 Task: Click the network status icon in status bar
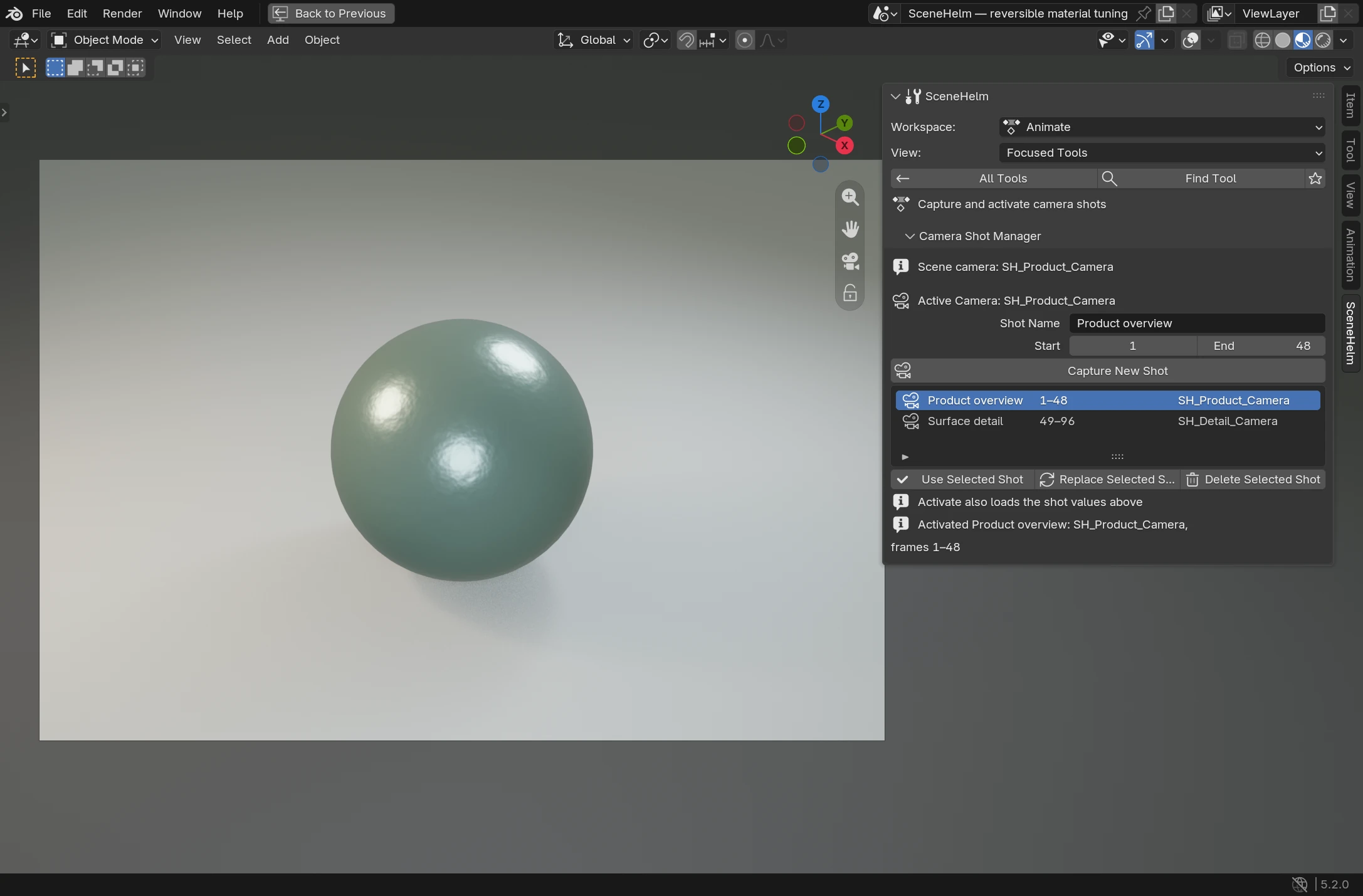point(1299,884)
